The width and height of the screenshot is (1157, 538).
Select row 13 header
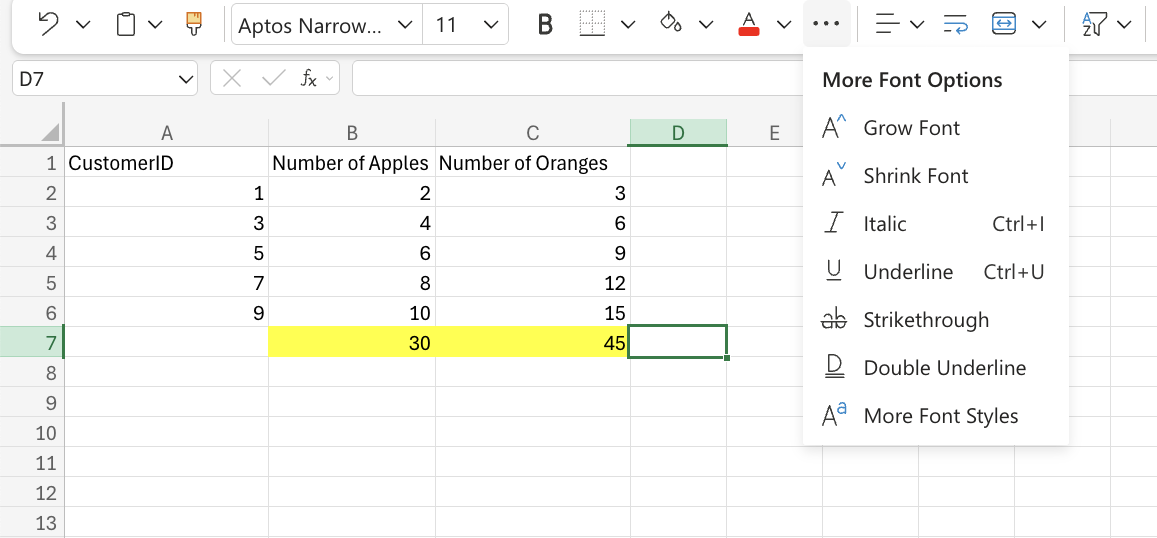click(32, 523)
